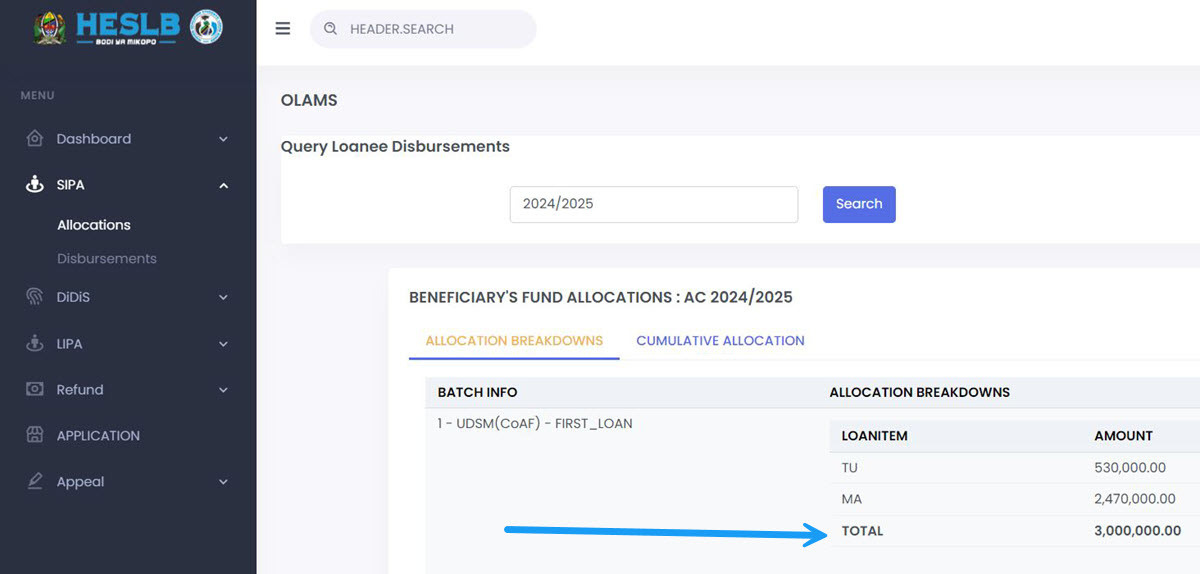Click the LIPA icon in sidebar
Image resolution: width=1200 pixels, height=574 pixels.
pos(35,343)
